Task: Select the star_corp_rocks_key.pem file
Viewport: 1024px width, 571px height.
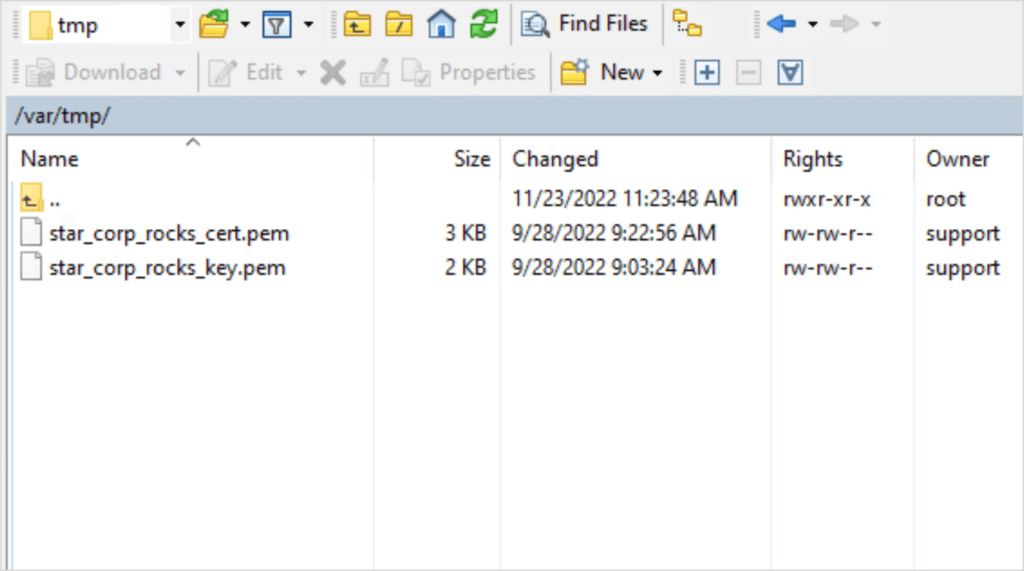Action: pyautogui.click(x=166, y=268)
